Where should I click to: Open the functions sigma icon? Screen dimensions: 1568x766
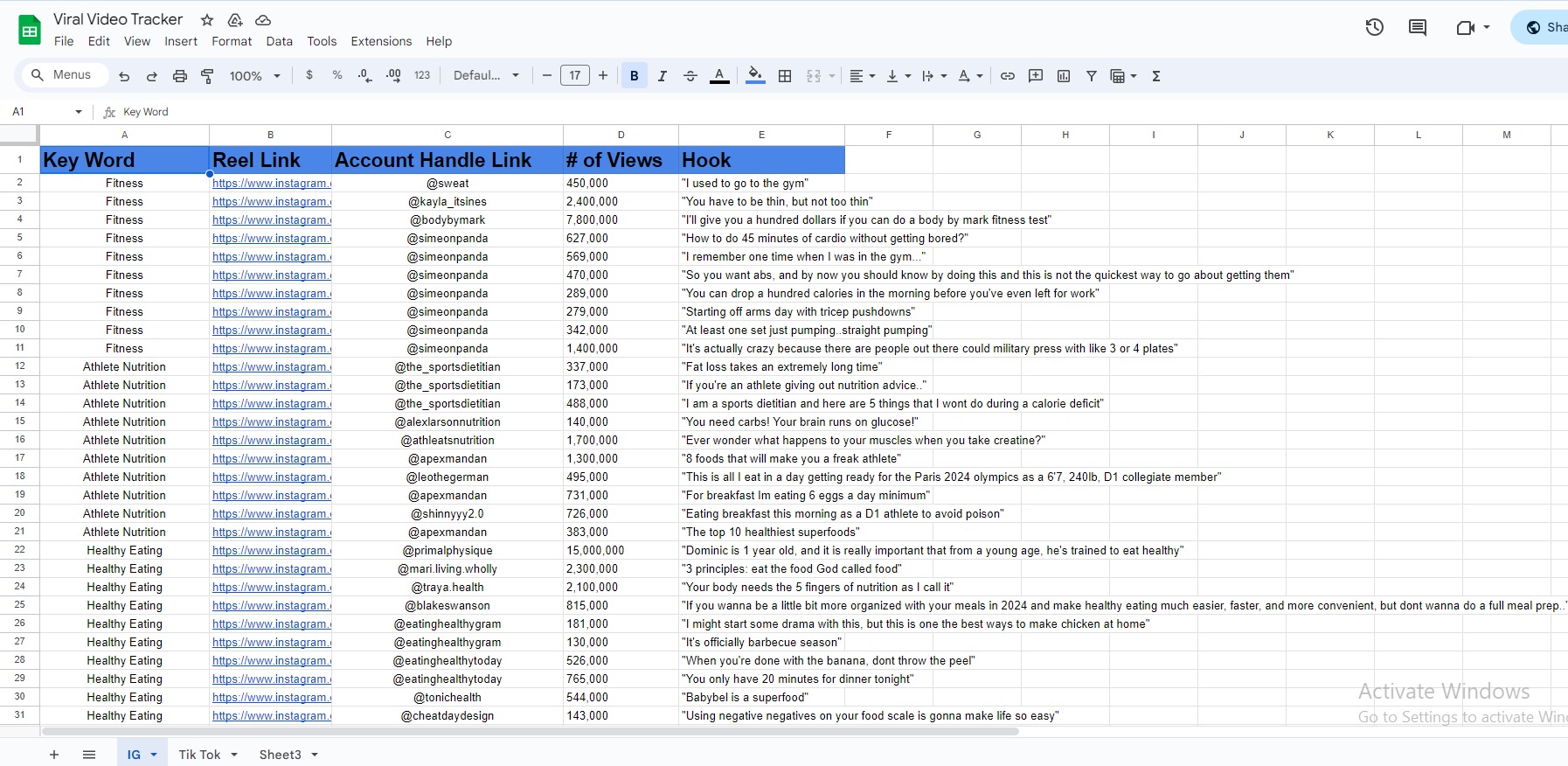tap(1156, 76)
